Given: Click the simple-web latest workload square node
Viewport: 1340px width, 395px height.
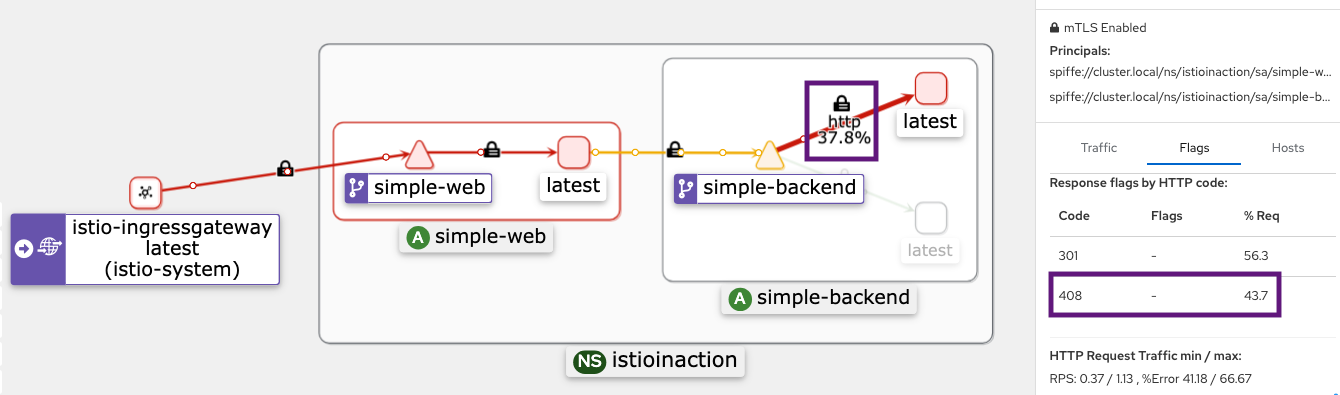Looking at the screenshot, I should 574,153.
